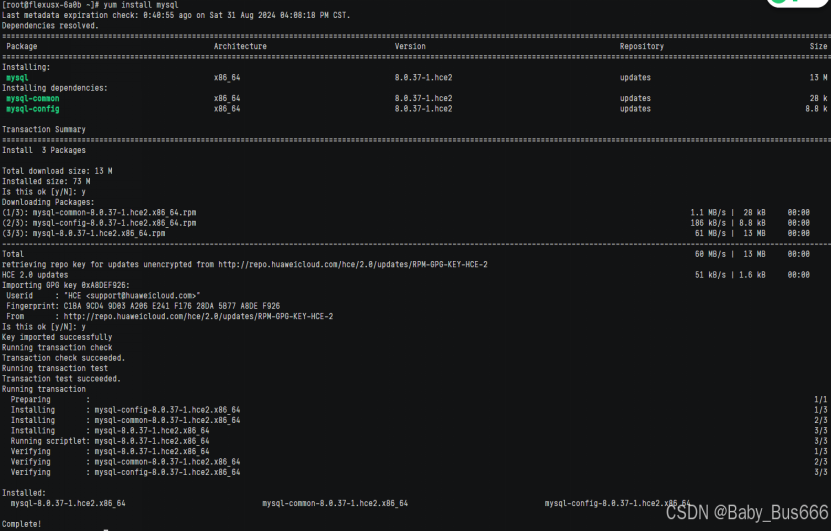Viewport: 831px width, 531px height.
Task: Open the RPM-GPG-KEY-HCE-2 URL in the "From" line
Action: (x=198, y=316)
